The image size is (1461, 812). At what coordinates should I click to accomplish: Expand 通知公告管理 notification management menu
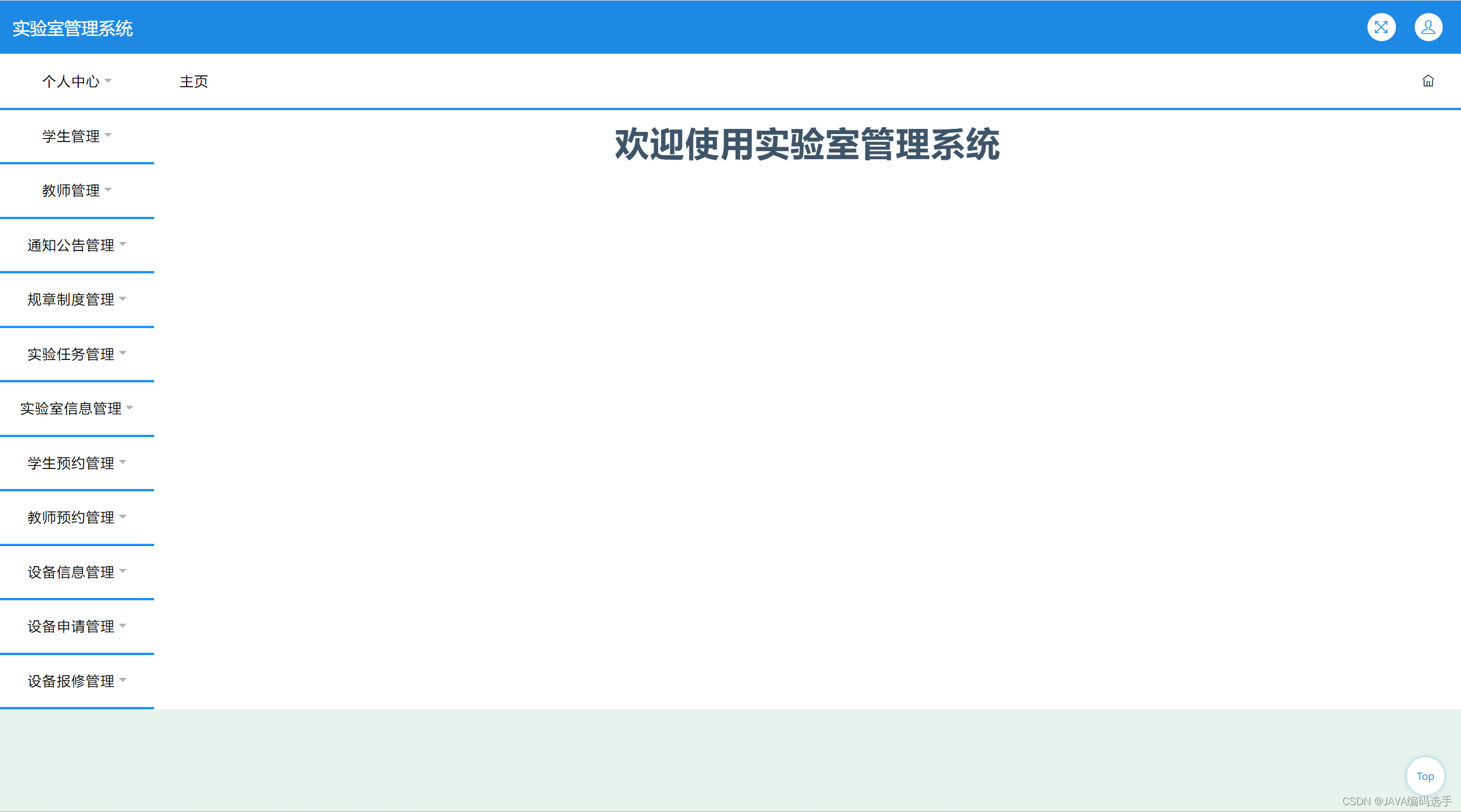point(75,244)
